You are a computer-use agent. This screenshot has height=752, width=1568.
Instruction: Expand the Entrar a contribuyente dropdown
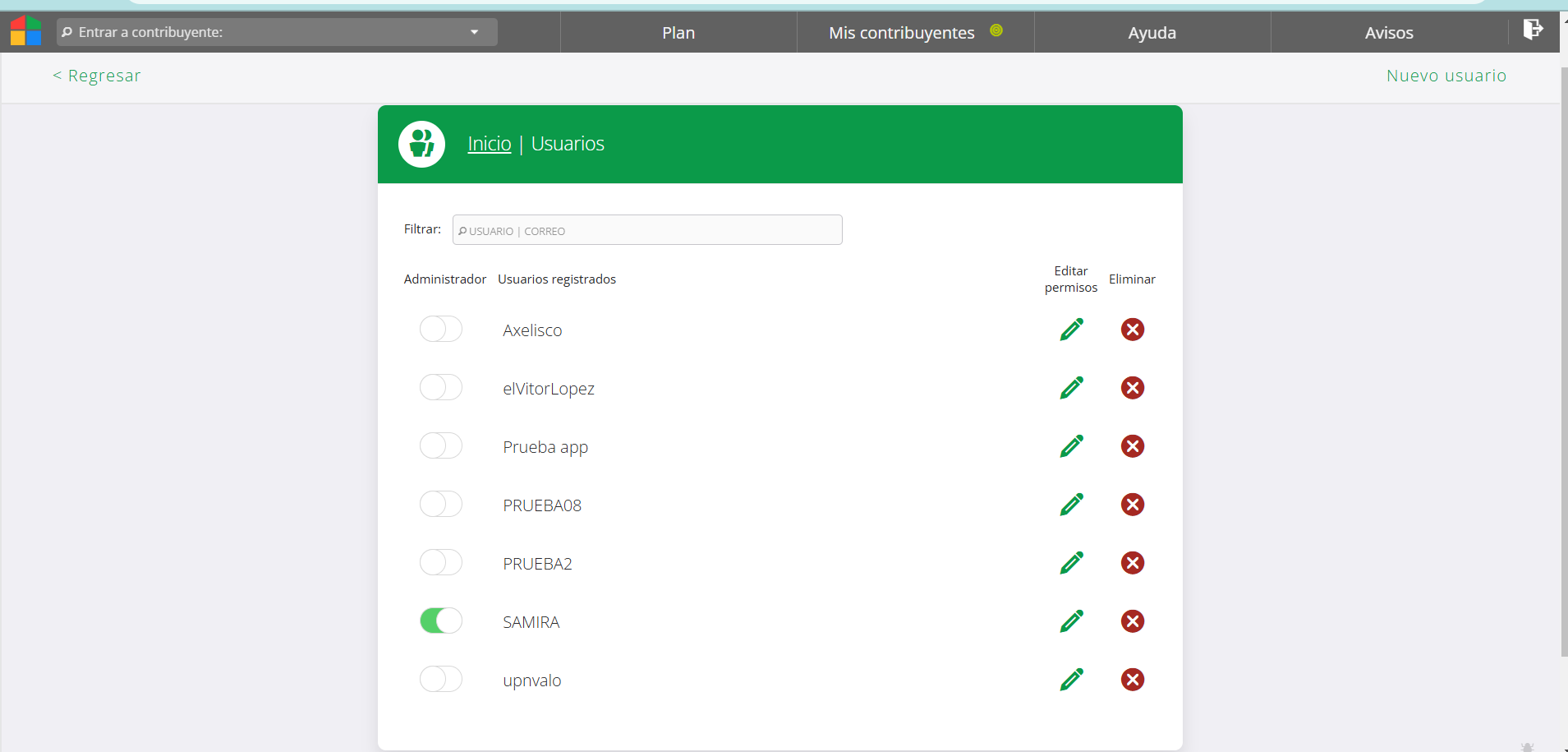pos(474,32)
